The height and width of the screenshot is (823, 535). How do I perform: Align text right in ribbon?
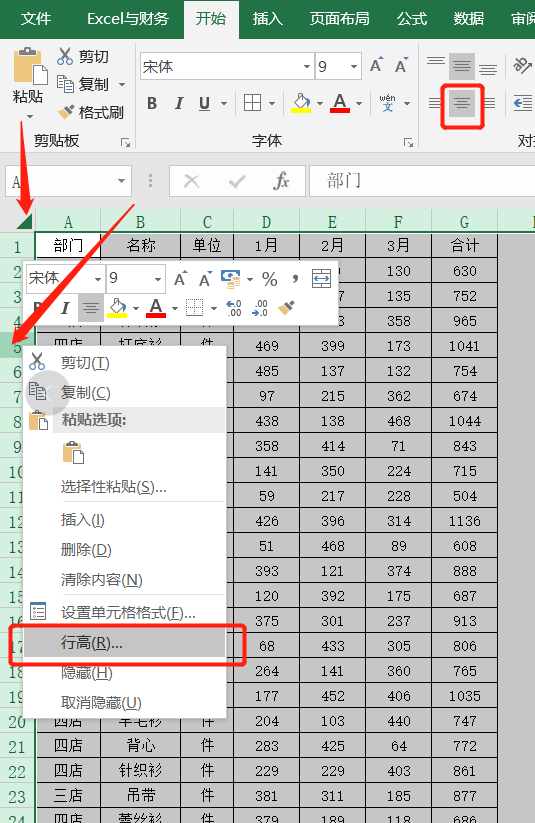click(489, 103)
